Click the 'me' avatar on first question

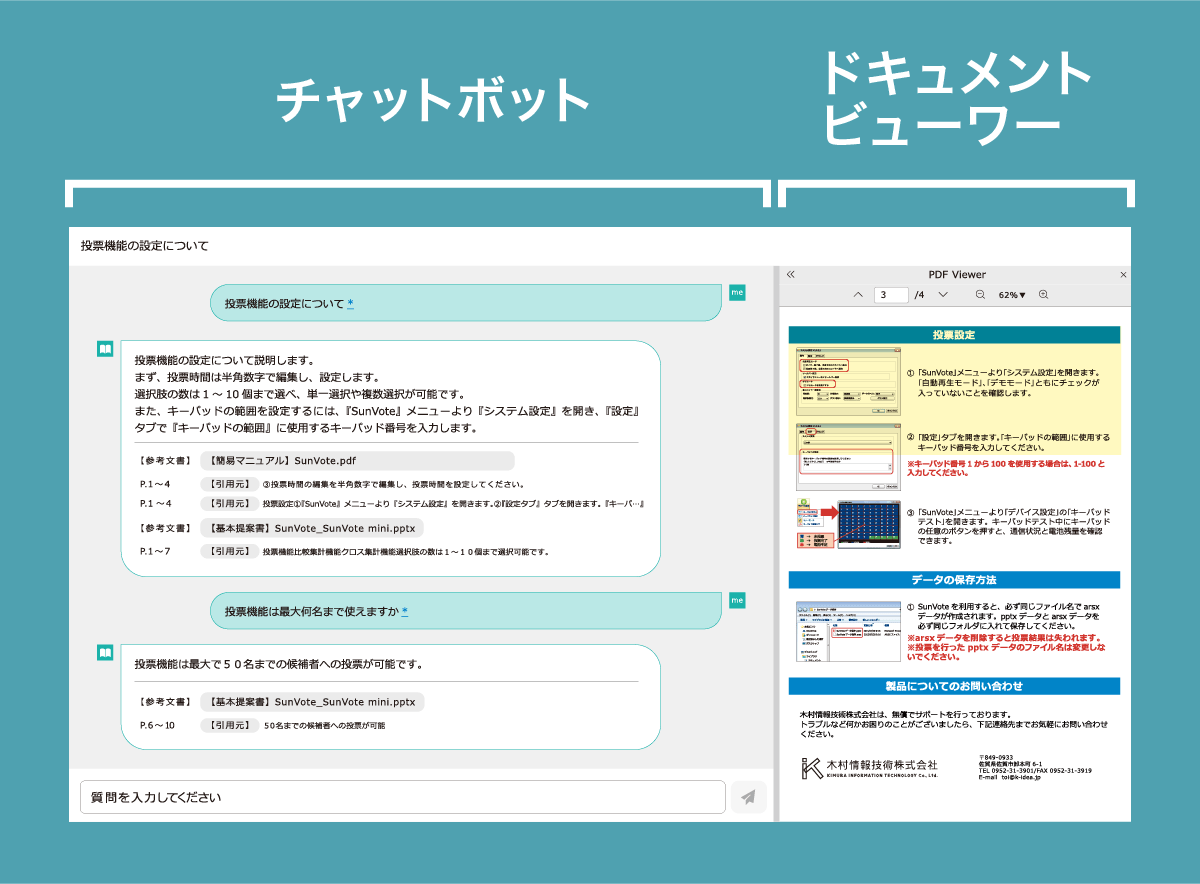(737, 292)
